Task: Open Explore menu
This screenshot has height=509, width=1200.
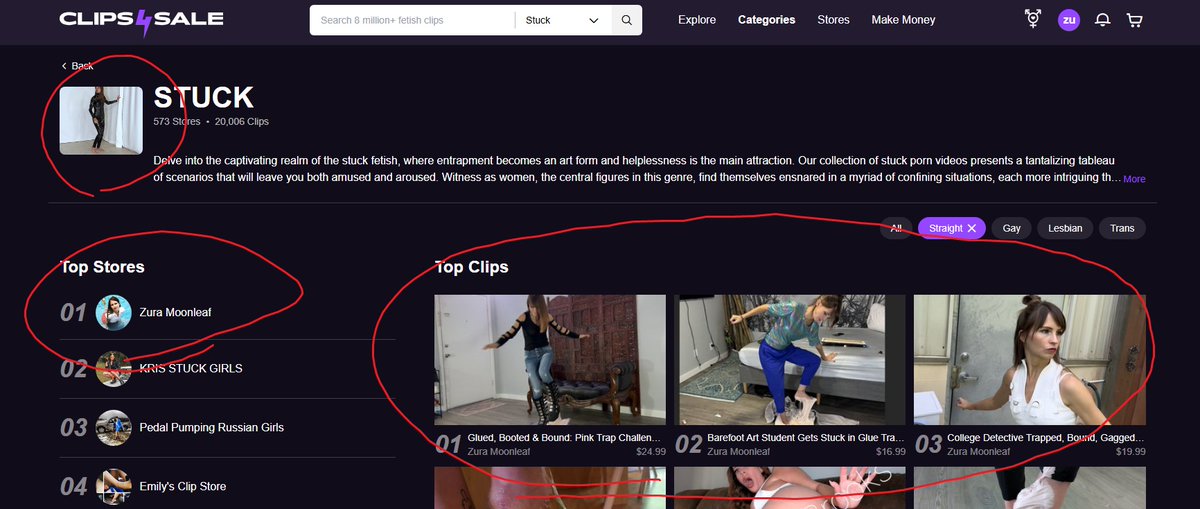Action: 697,20
